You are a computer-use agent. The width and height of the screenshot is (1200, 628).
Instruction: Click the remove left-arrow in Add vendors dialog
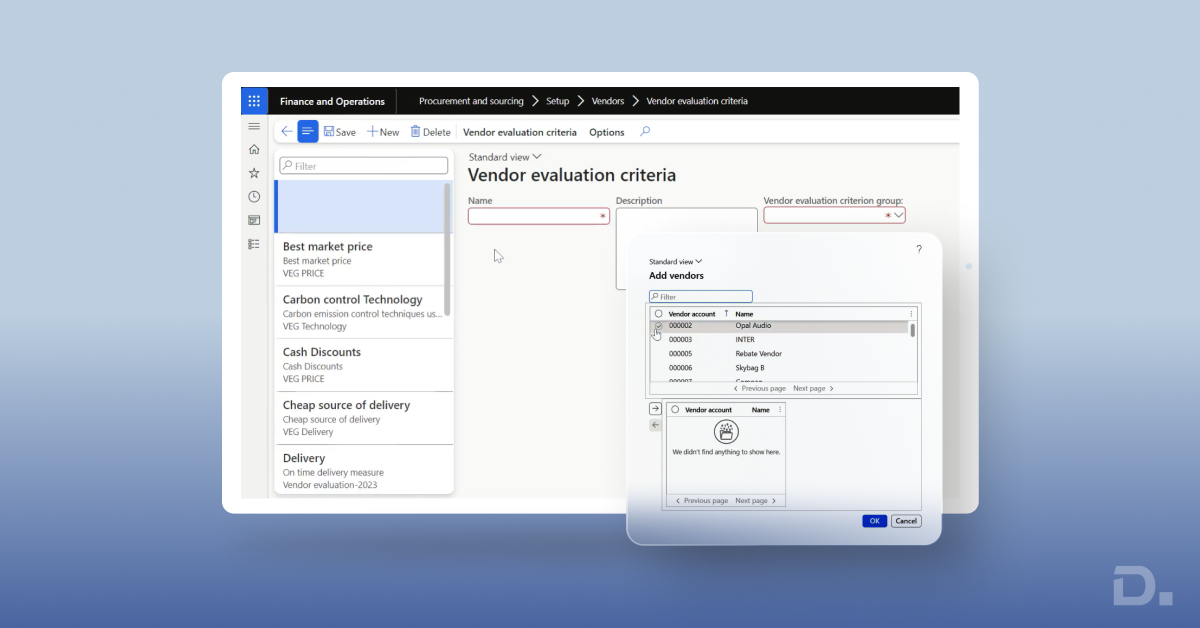point(655,425)
